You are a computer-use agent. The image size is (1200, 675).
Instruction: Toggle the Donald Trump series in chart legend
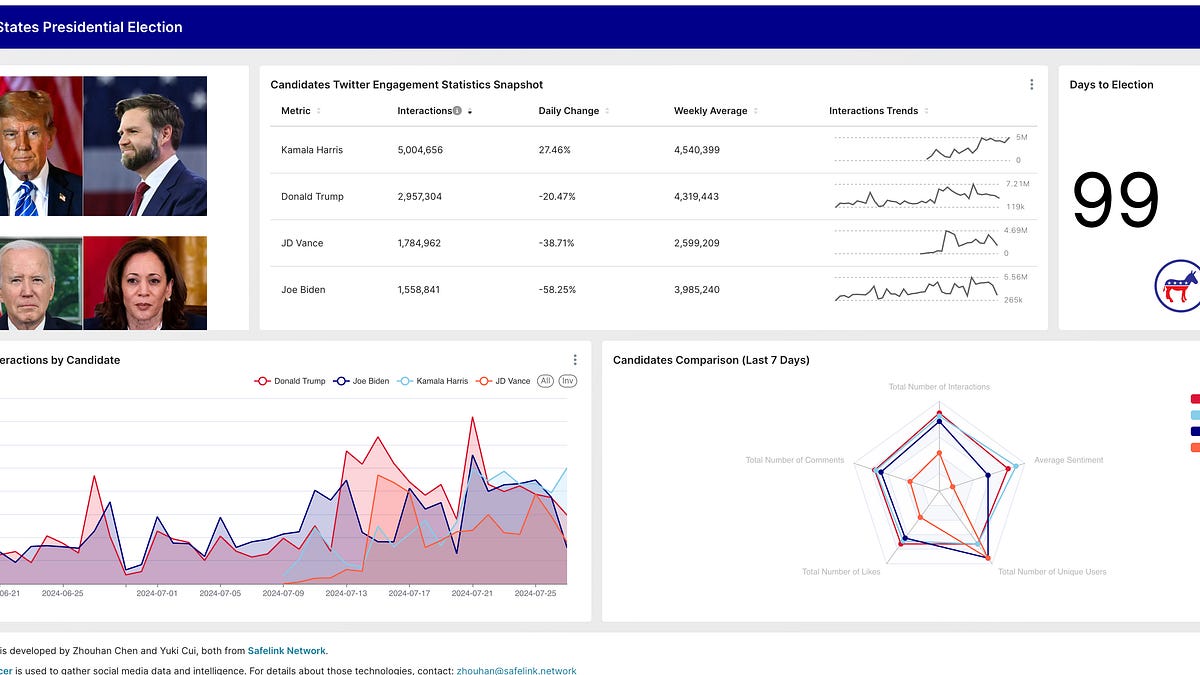290,381
